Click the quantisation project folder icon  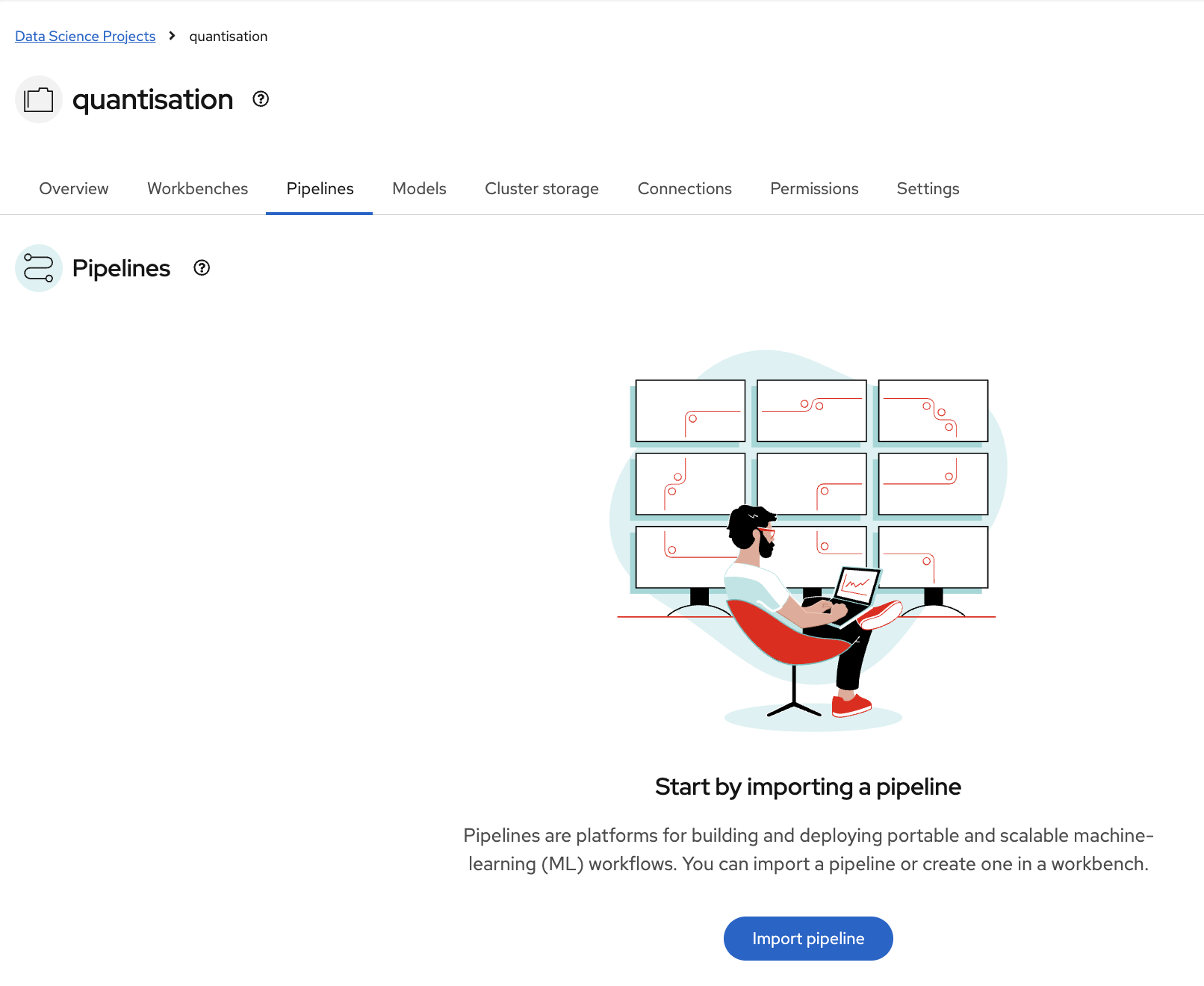click(38, 99)
